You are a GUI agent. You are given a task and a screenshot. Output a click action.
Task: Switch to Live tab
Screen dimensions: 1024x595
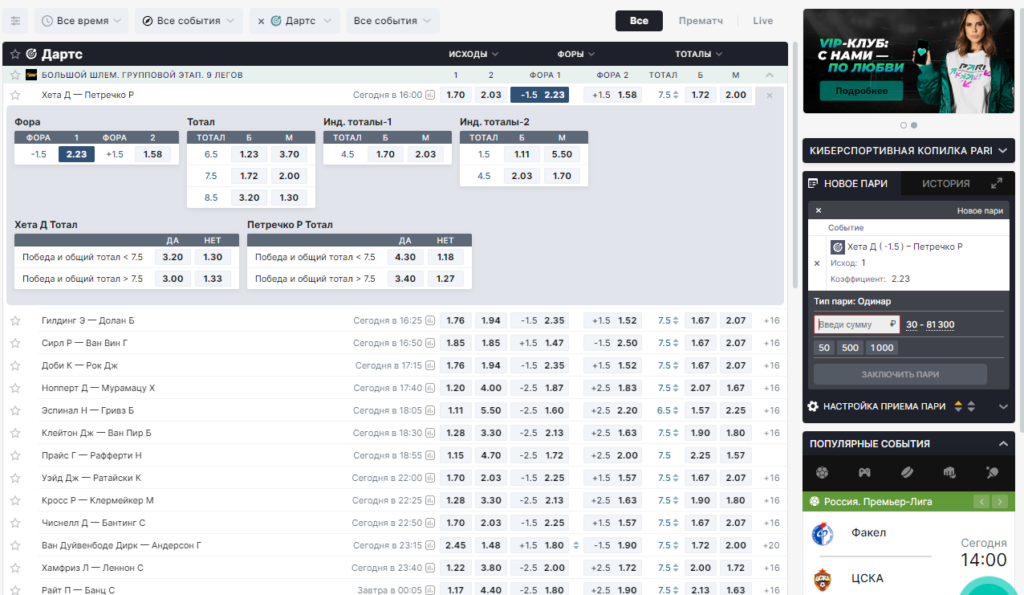[763, 21]
